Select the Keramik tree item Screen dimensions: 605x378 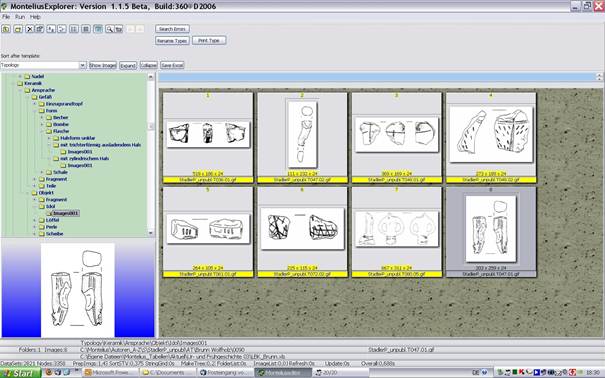click(x=33, y=83)
